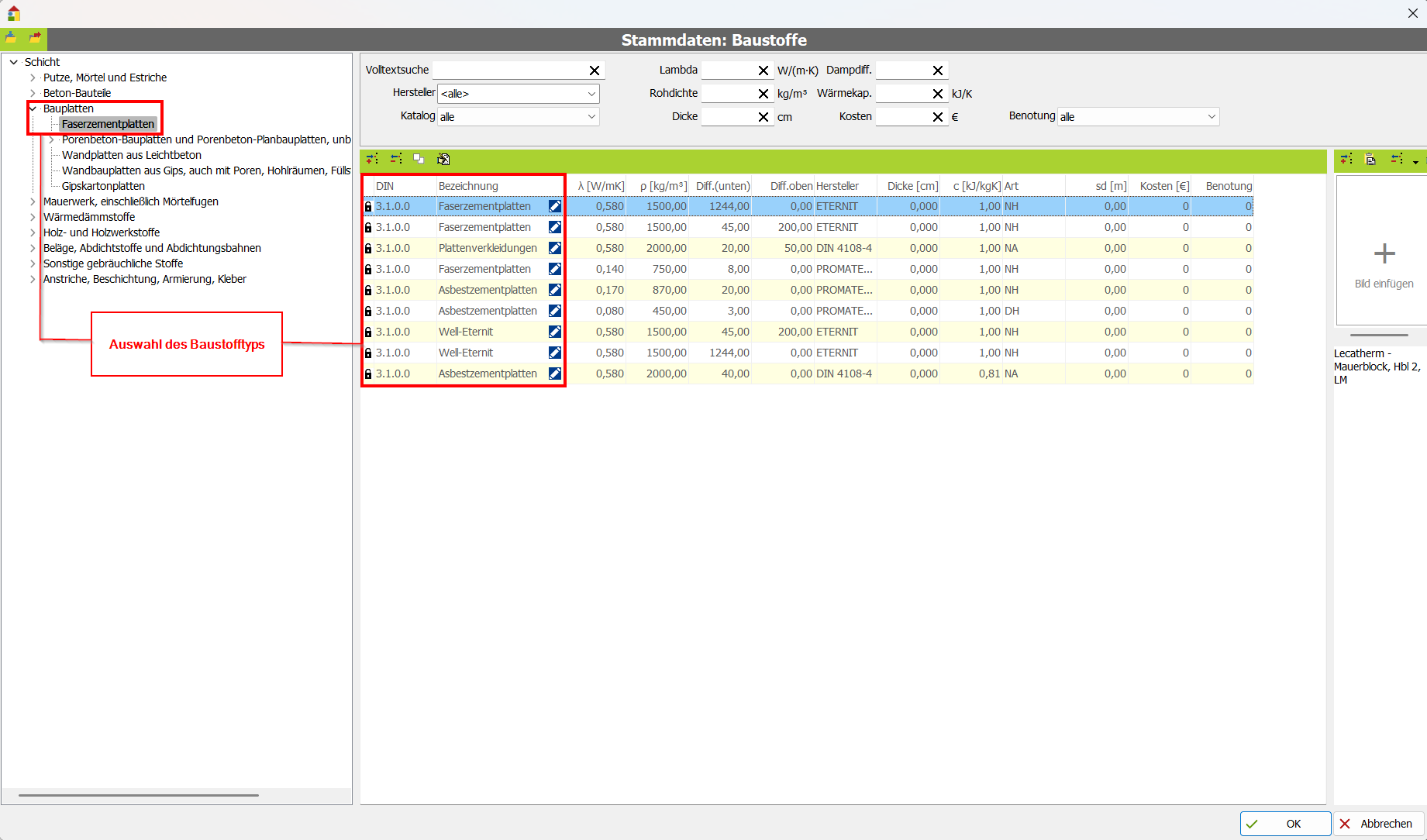
Task: Click the clipboard paste icon in image panel
Action: (x=1370, y=159)
